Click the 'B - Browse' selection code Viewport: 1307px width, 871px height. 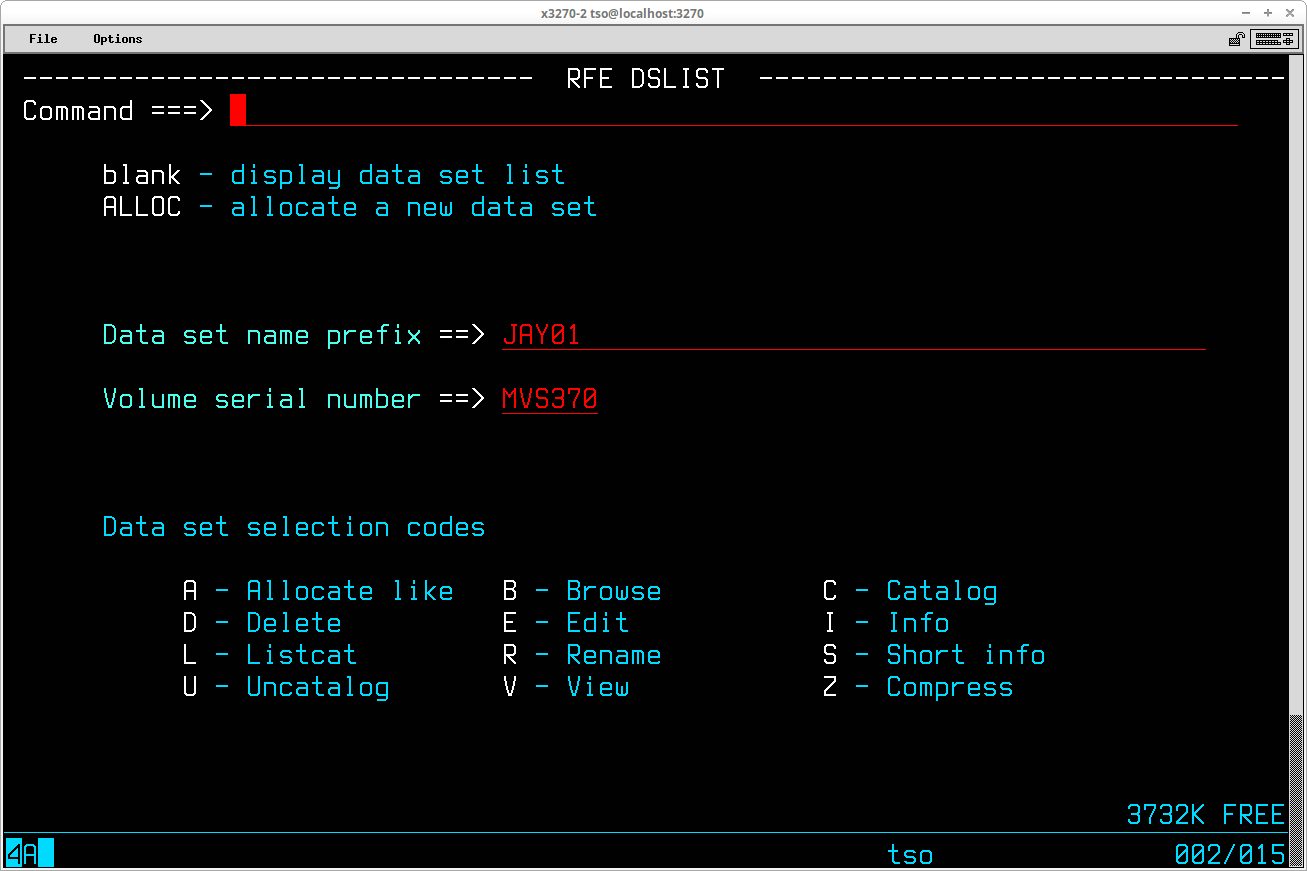tap(581, 591)
